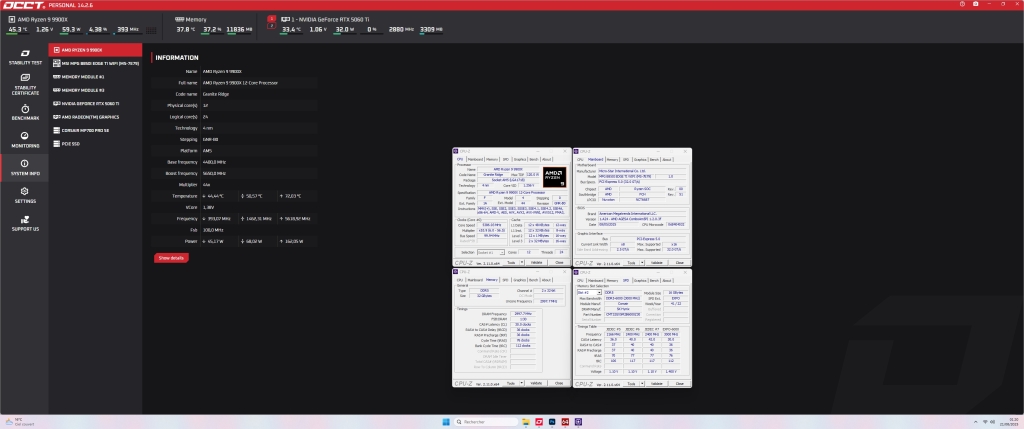Click the GPU icon in header bar
Image resolution: width=1024 pixels, height=429 pixels.
[285, 20]
